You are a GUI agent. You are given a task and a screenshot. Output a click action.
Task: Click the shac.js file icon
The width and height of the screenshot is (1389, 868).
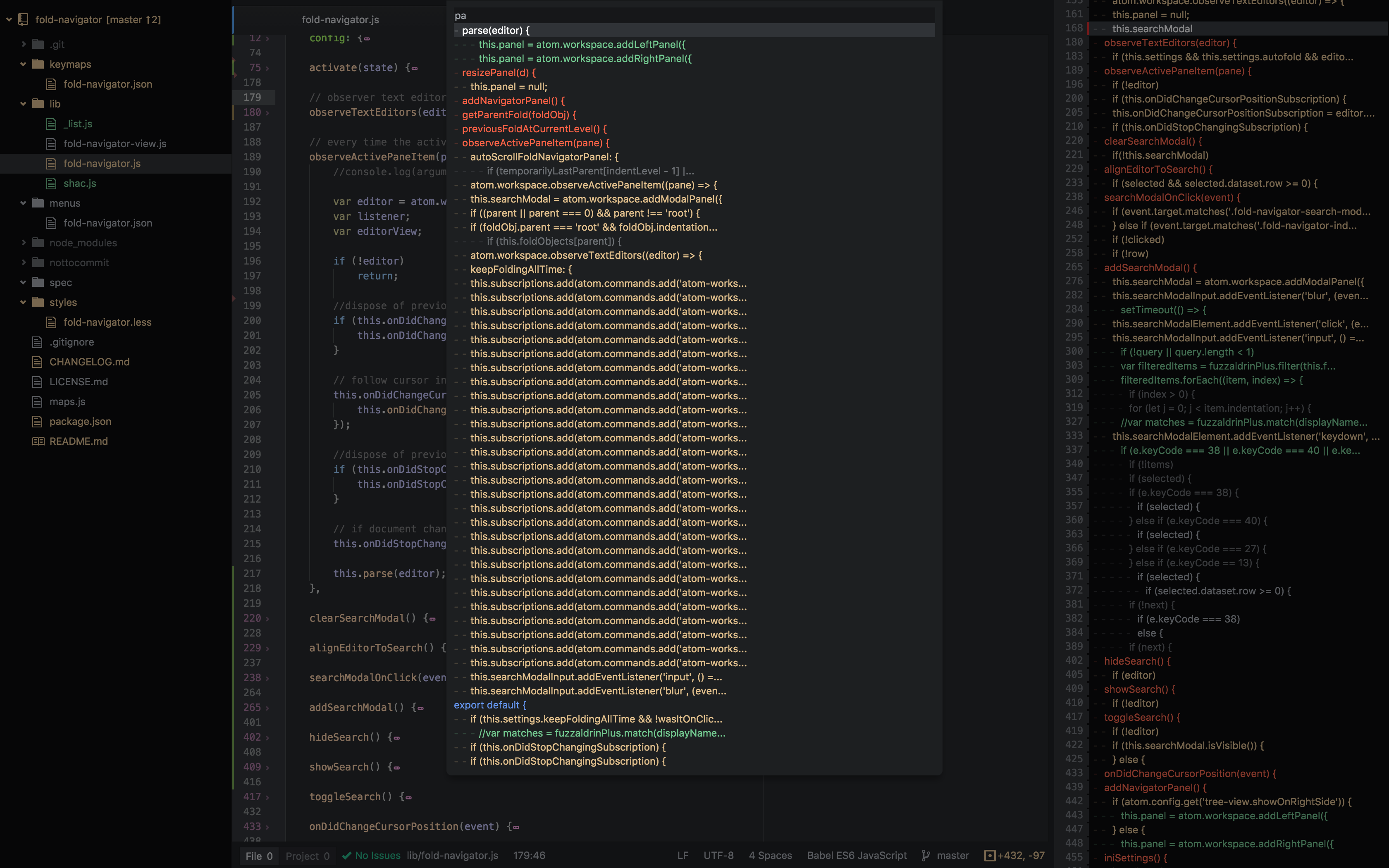click(52, 183)
